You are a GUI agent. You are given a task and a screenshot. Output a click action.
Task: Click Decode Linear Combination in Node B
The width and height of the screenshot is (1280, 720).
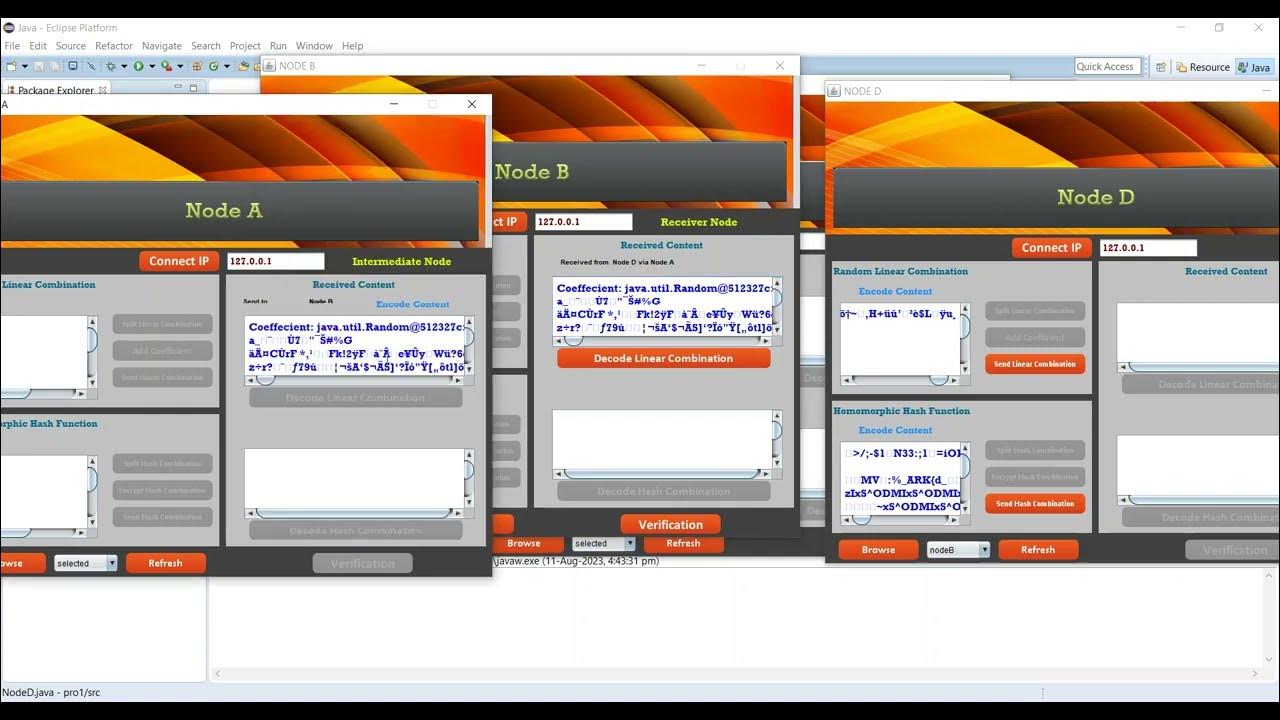(x=663, y=358)
